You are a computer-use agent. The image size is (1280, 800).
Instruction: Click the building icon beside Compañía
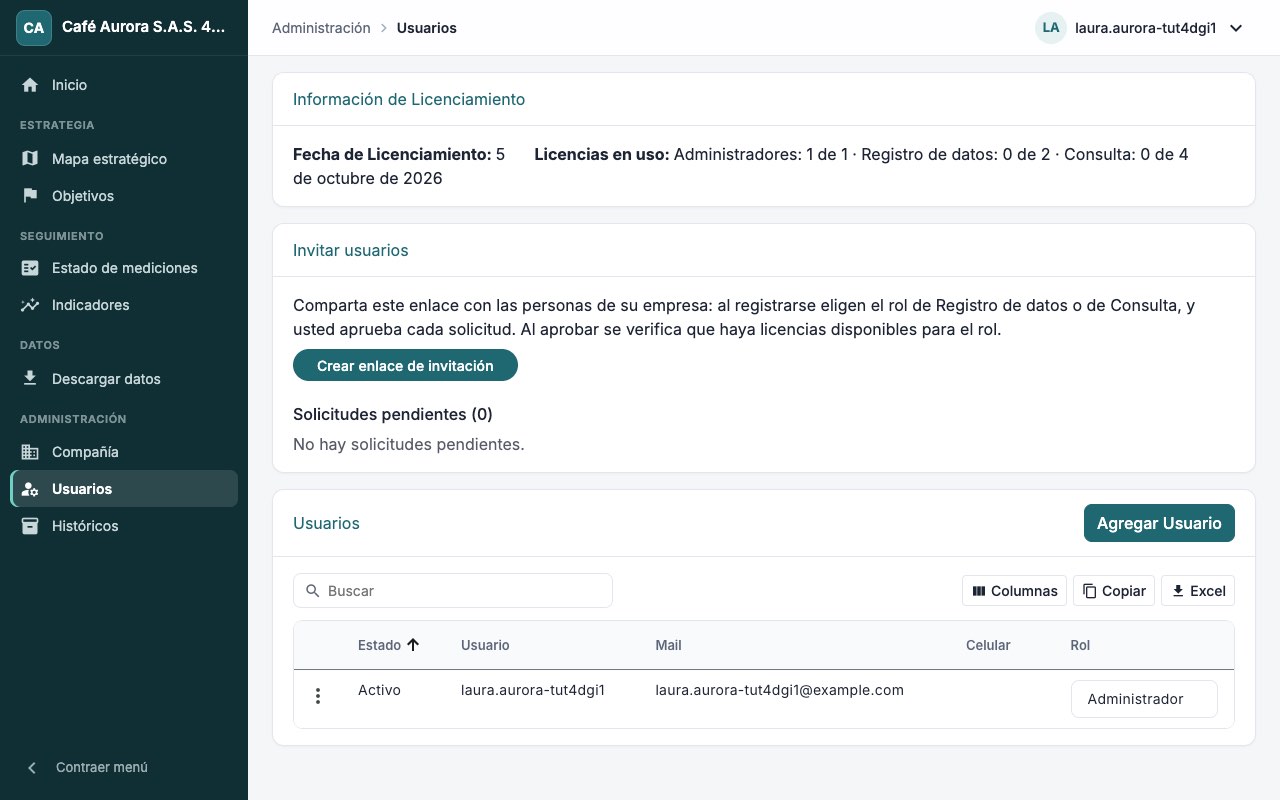pyautogui.click(x=30, y=452)
